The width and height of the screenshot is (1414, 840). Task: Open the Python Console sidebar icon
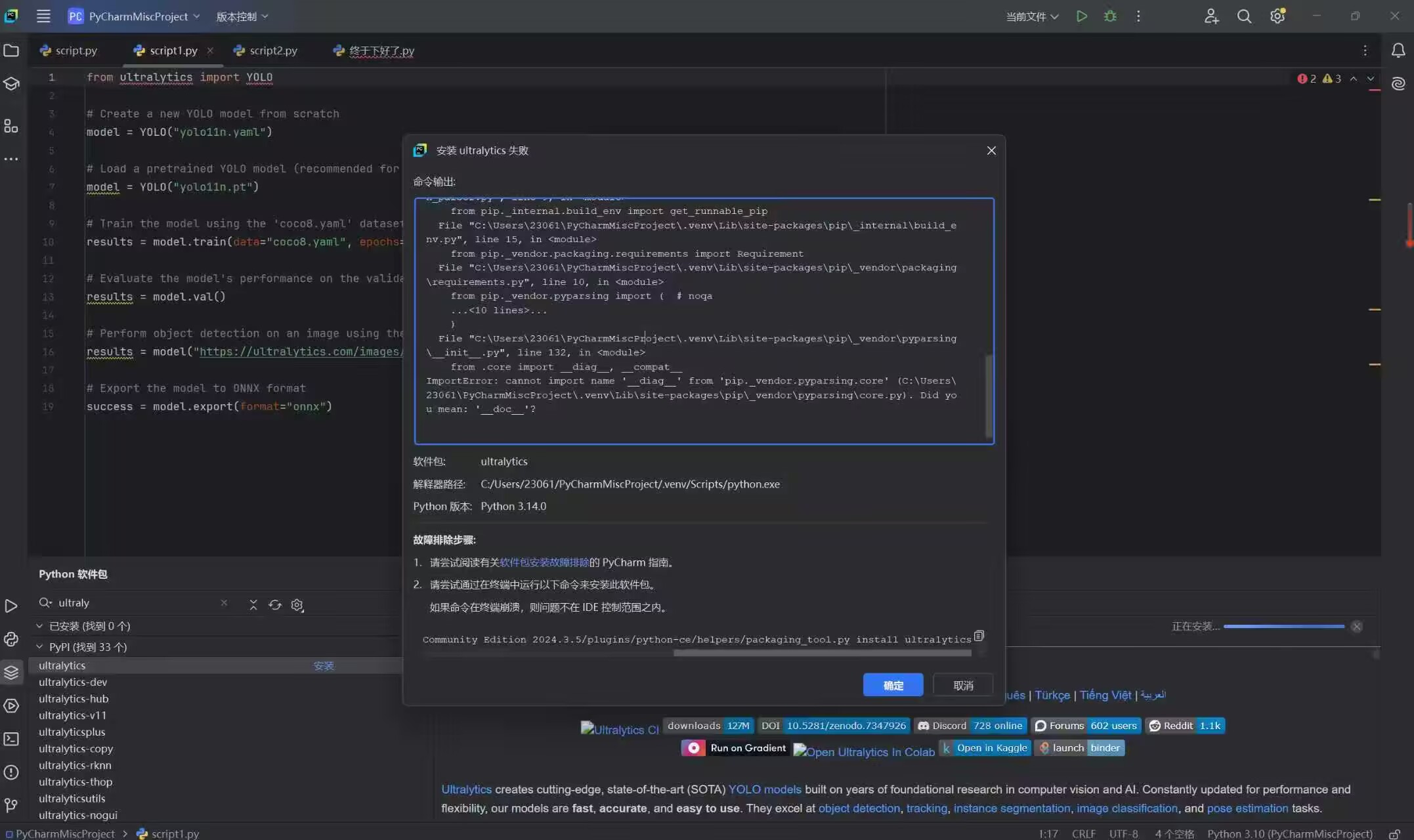[11, 639]
